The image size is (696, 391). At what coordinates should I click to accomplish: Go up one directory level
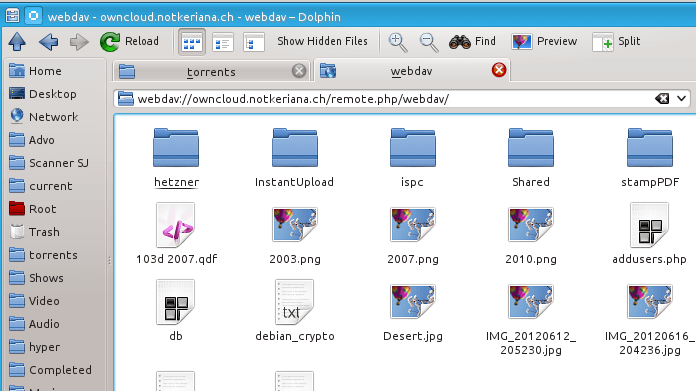click(17, 42)
